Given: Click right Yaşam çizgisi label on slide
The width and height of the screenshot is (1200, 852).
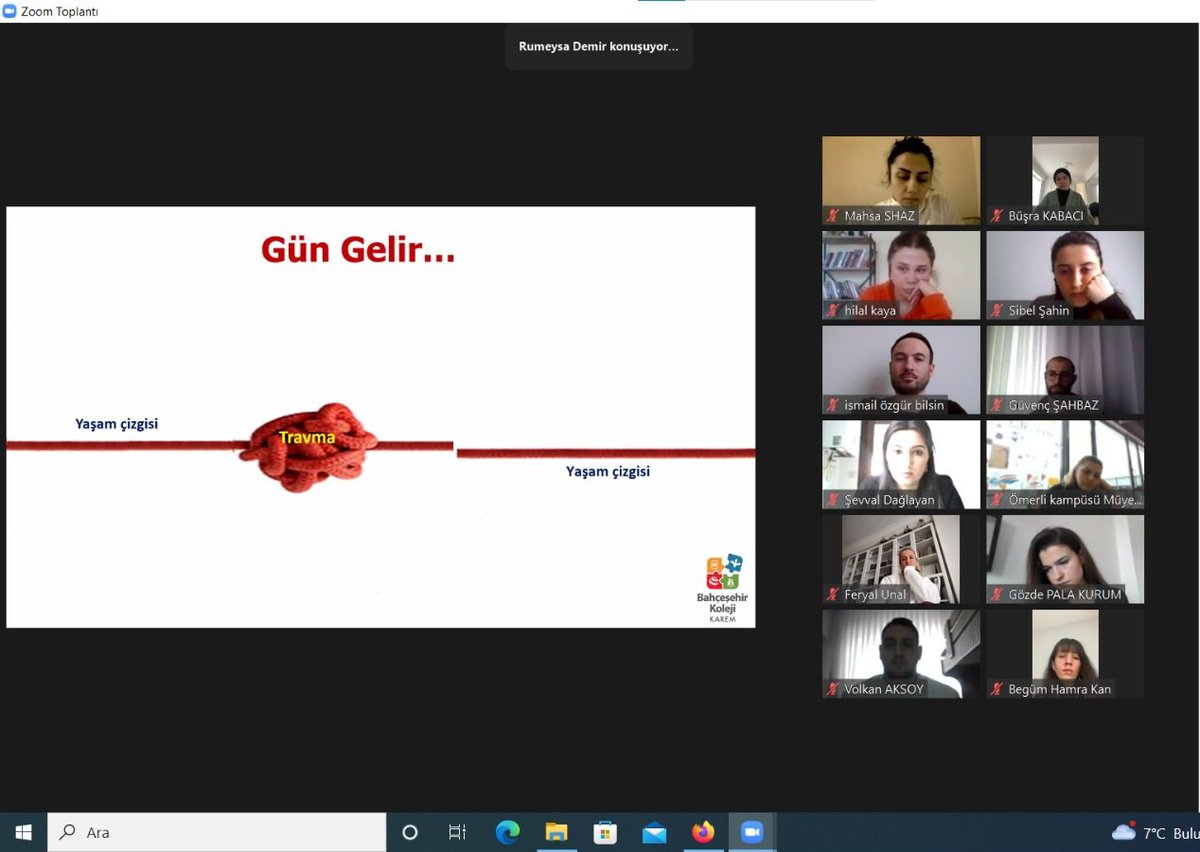Looking at the screenshot, I should pyautogui.click(x=608, y=471).
